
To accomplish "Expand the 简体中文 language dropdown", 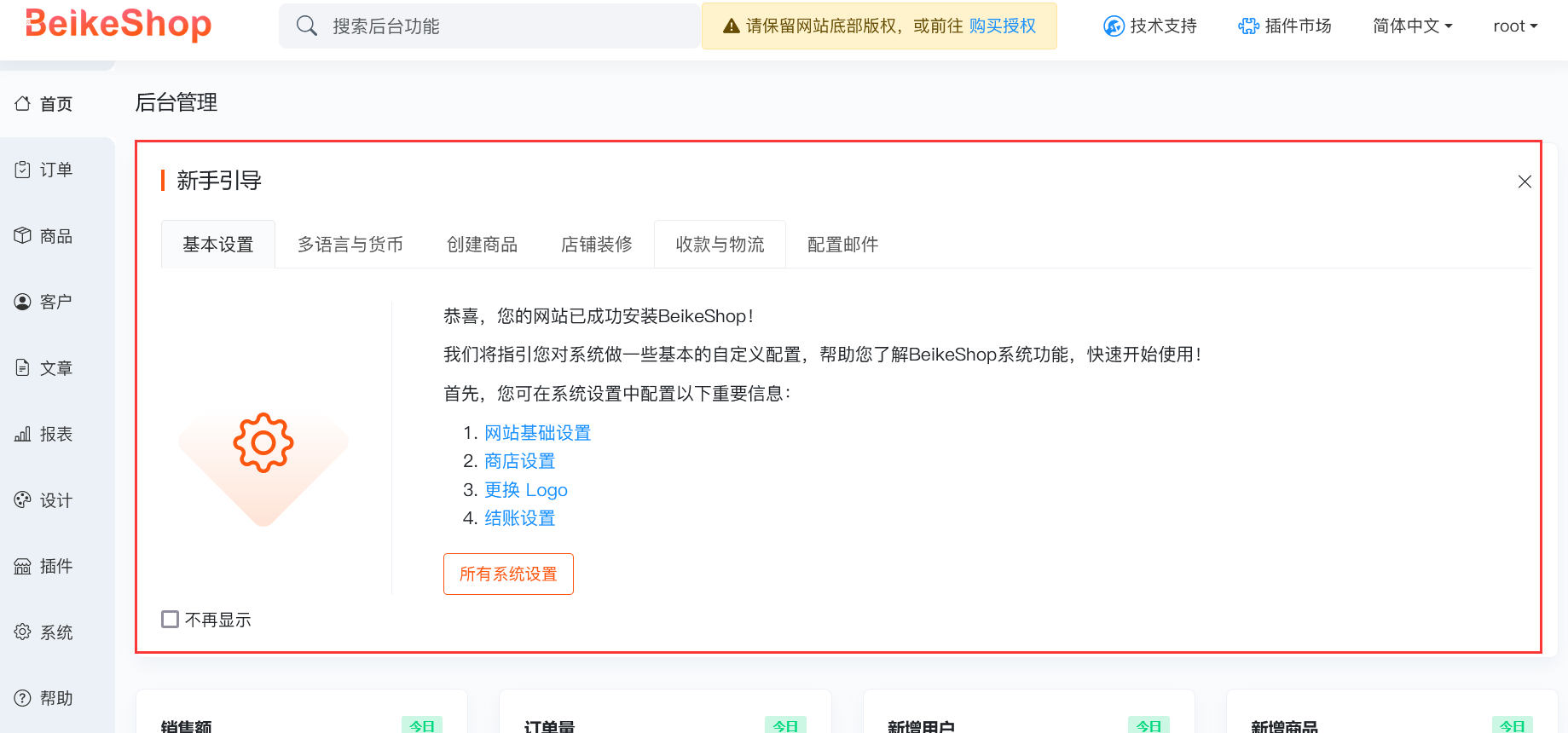I will (1413, 26).
